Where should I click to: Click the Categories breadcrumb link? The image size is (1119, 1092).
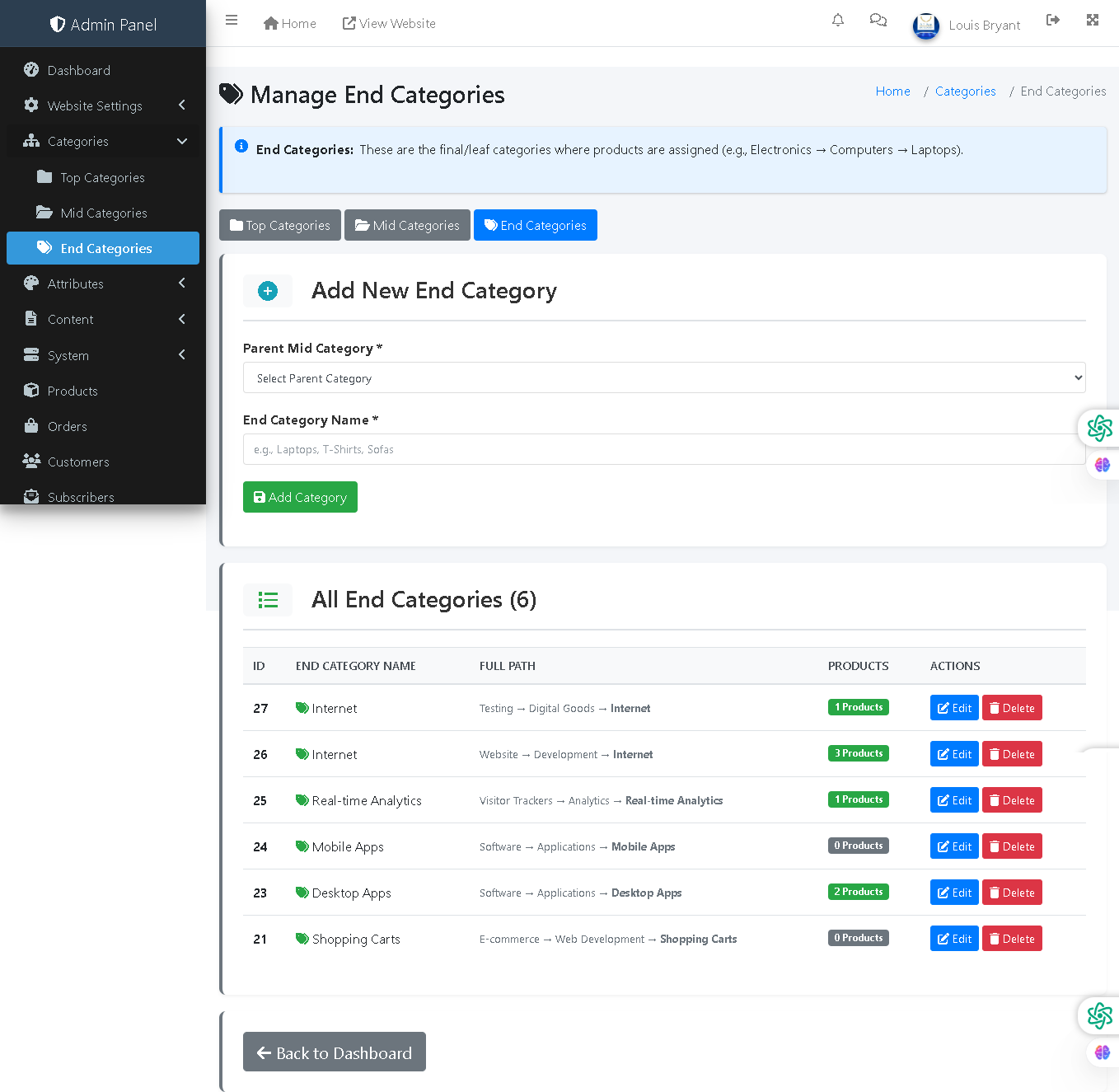coord(965,91)
